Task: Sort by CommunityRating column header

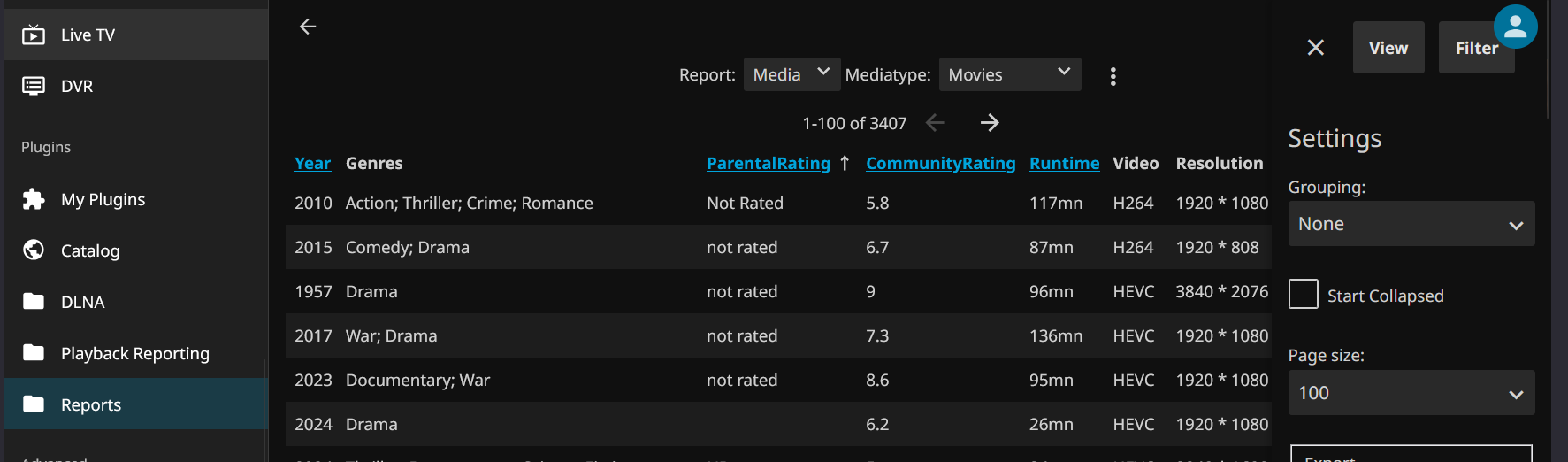Action: [940, 163]
